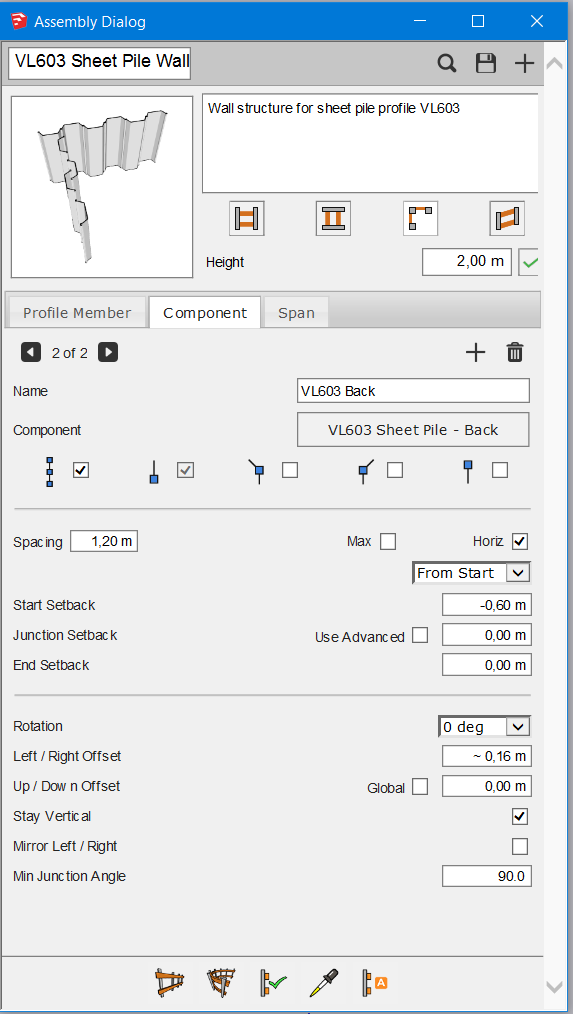
Task: Add new assembly with top plus icon
Action: (524, 63)
